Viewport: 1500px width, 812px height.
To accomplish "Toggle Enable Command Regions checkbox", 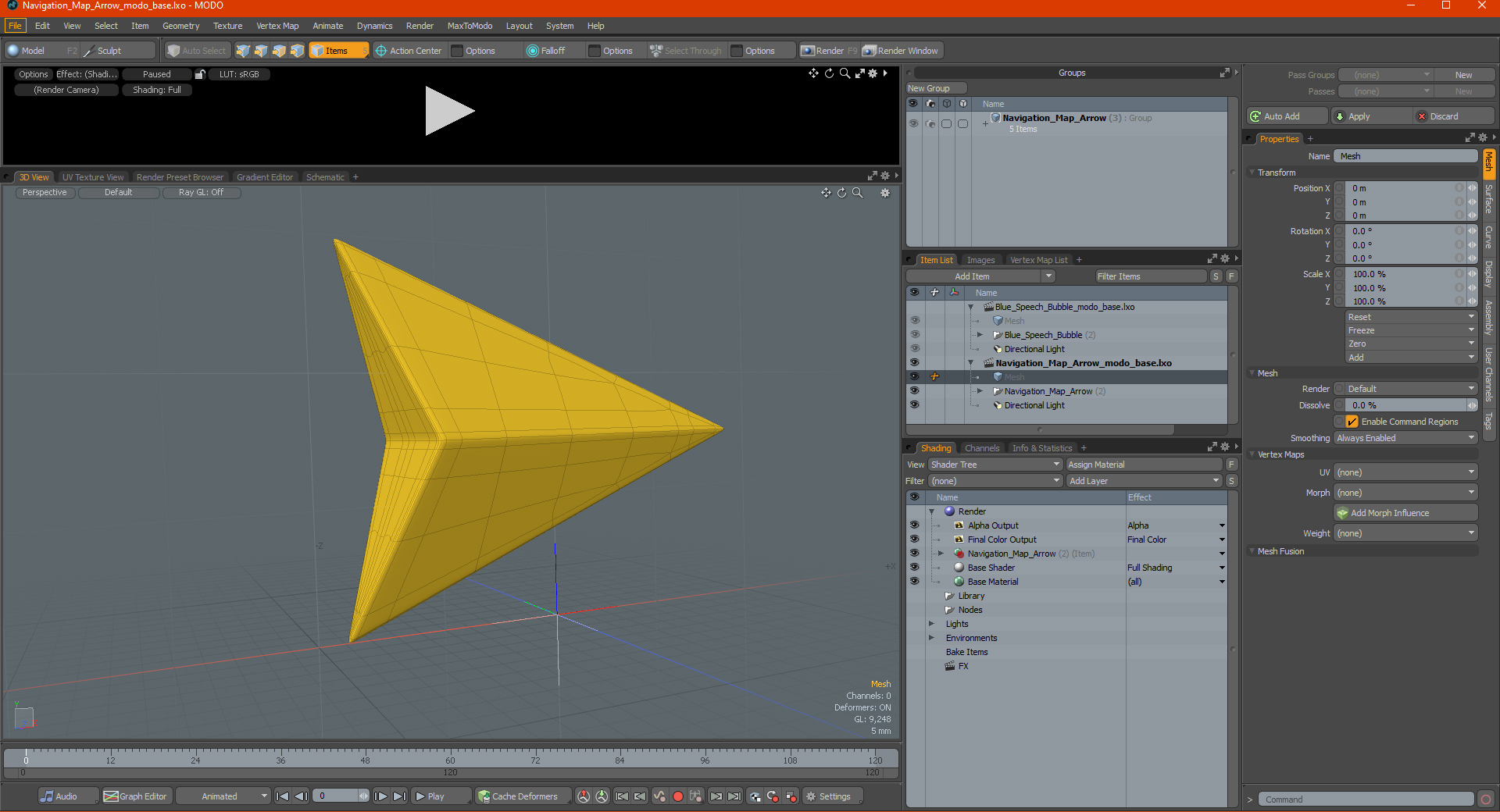I will 1352,422.
